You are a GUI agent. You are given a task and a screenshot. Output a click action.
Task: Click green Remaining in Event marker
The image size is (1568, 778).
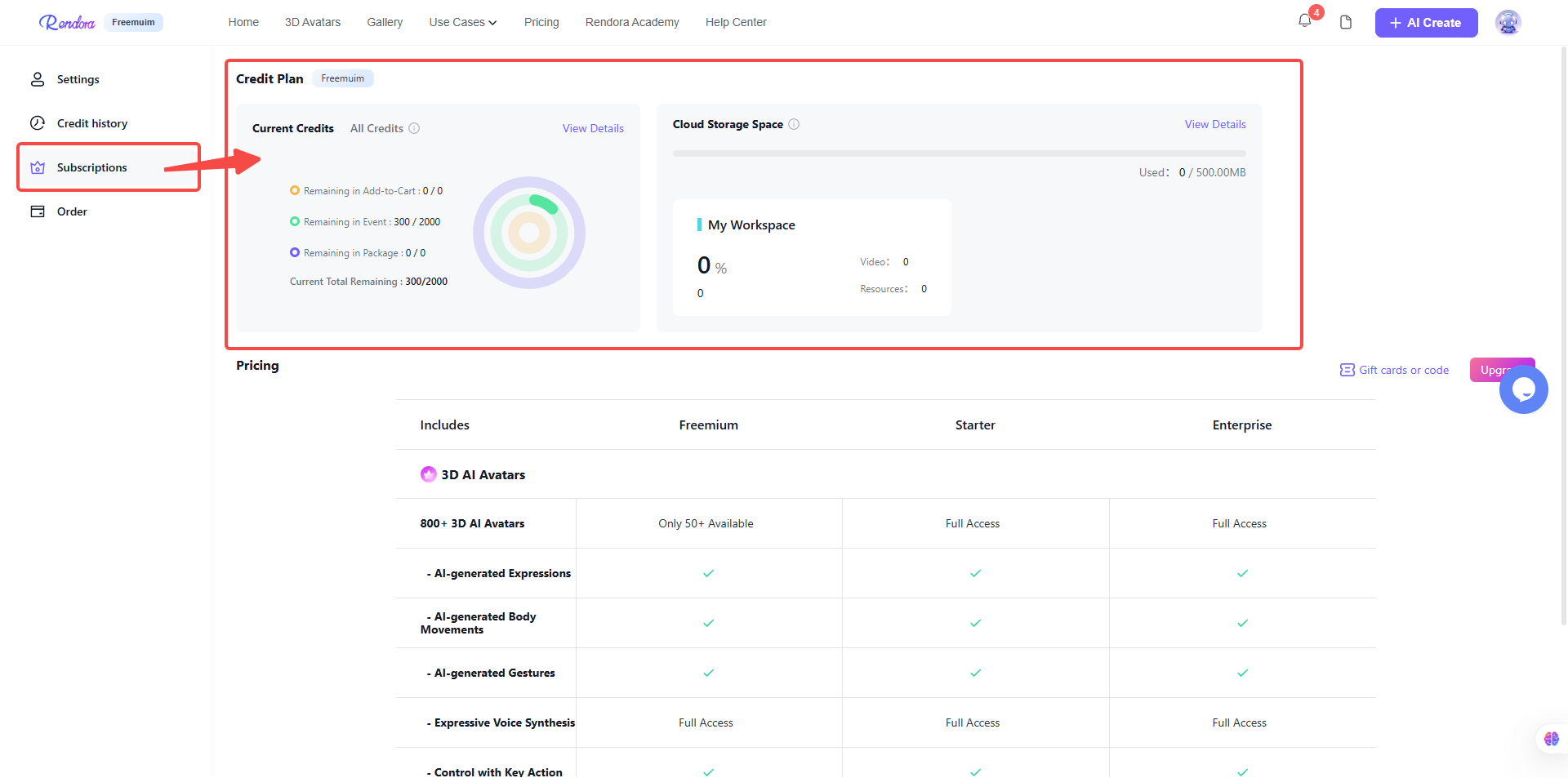coord(295,221)
